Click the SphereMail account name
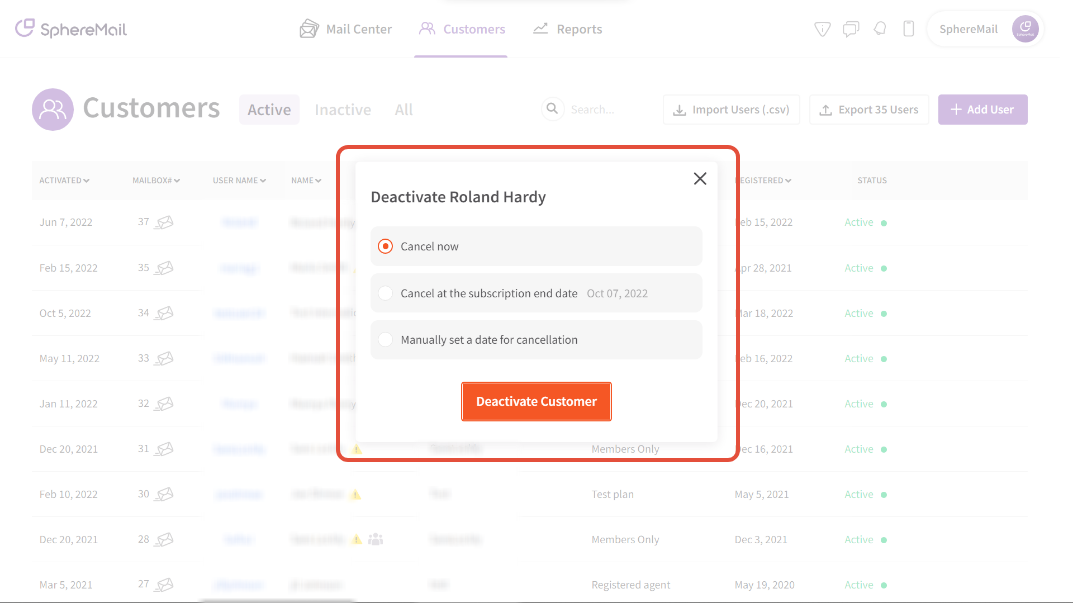 [968, 29]
